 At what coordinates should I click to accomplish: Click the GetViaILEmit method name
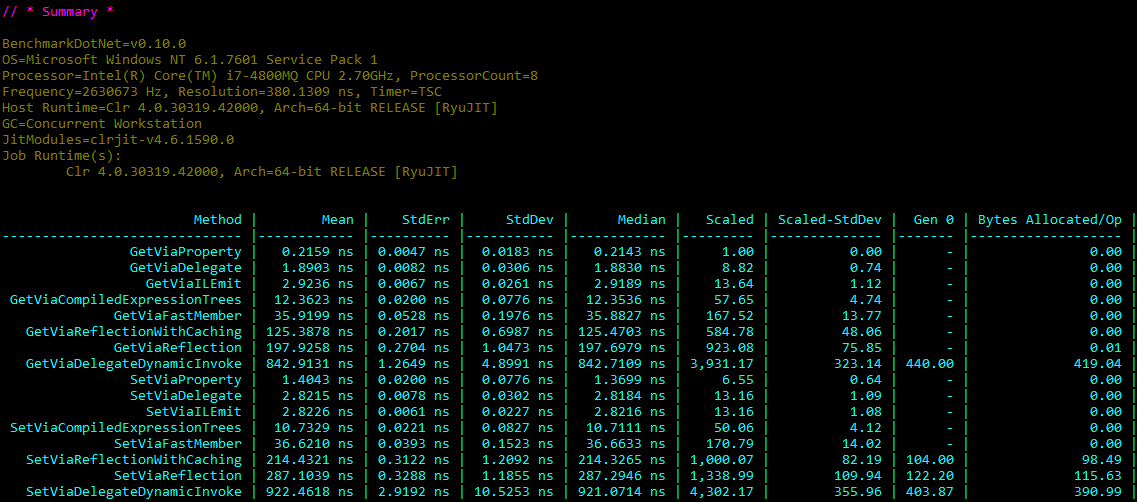tap(194, 283)
